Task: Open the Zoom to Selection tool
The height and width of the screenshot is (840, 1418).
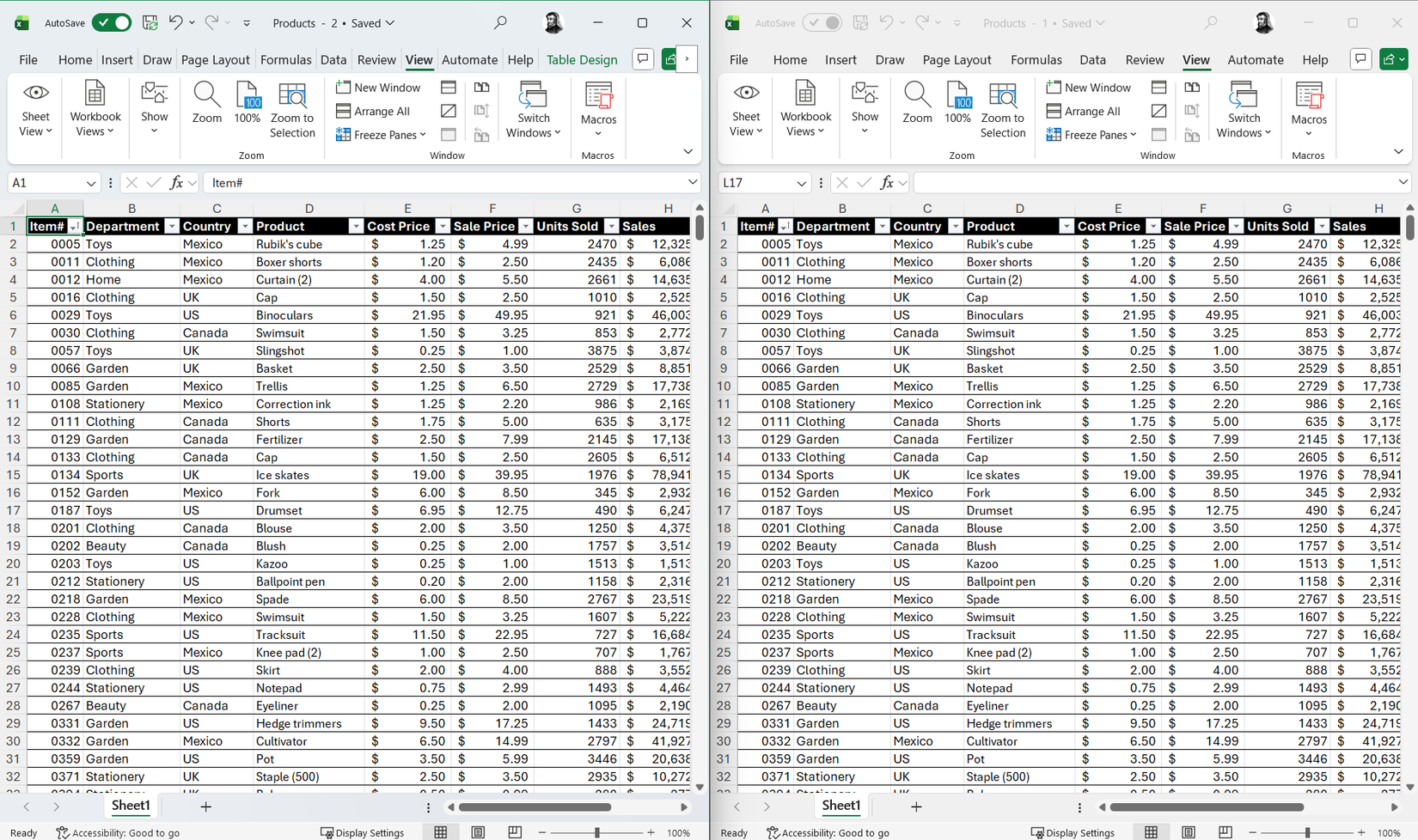Action: coord(292,109)
